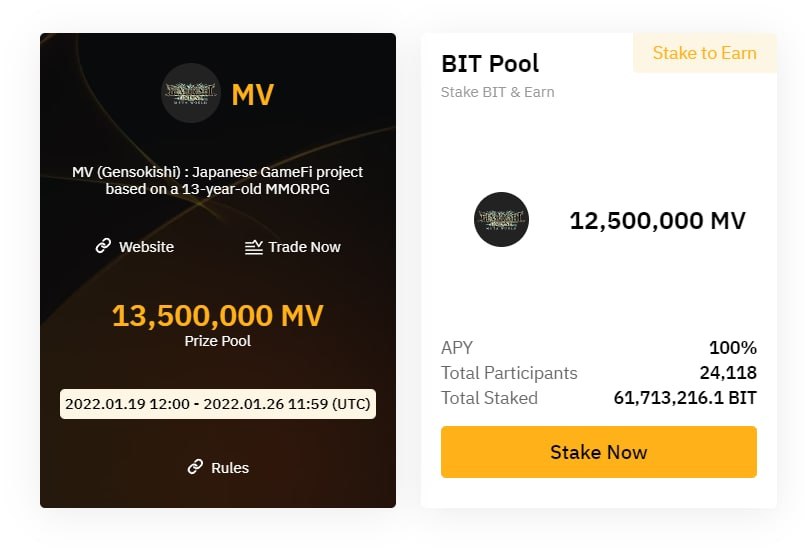Screen dimensions: 805x556
Task: Click the orange MV title text
Action: [253, 95]
